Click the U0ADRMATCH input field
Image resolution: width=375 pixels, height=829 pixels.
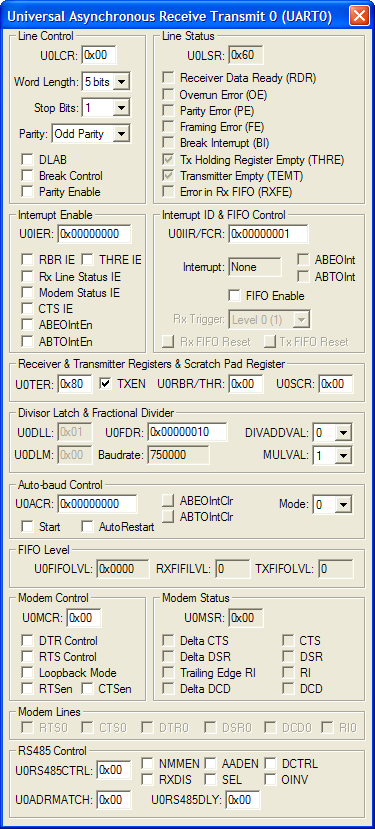click(114, 799)
